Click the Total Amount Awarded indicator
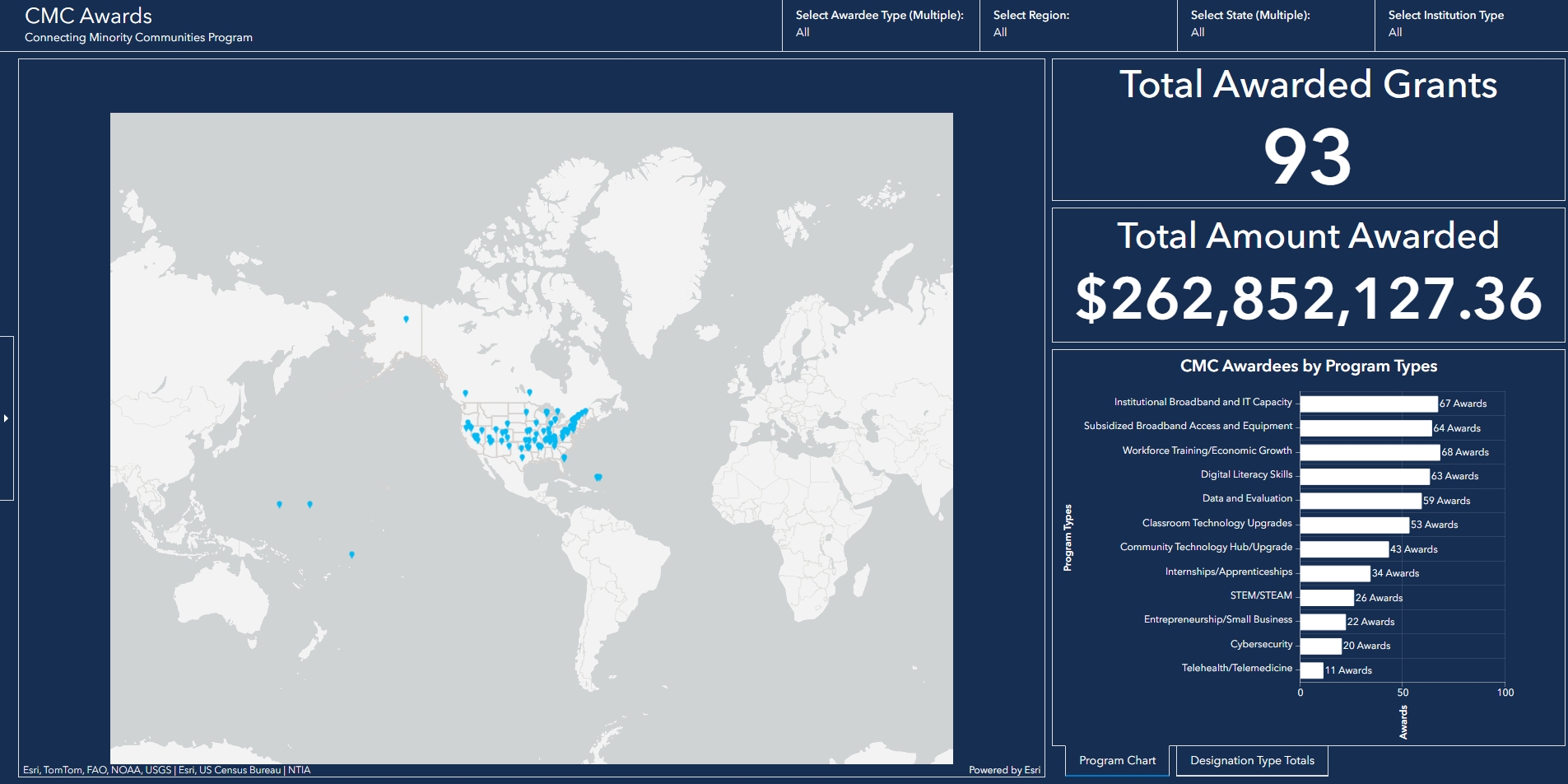Image resolution: width=1568 pixels, height=784 pixels. (1308, 276)
